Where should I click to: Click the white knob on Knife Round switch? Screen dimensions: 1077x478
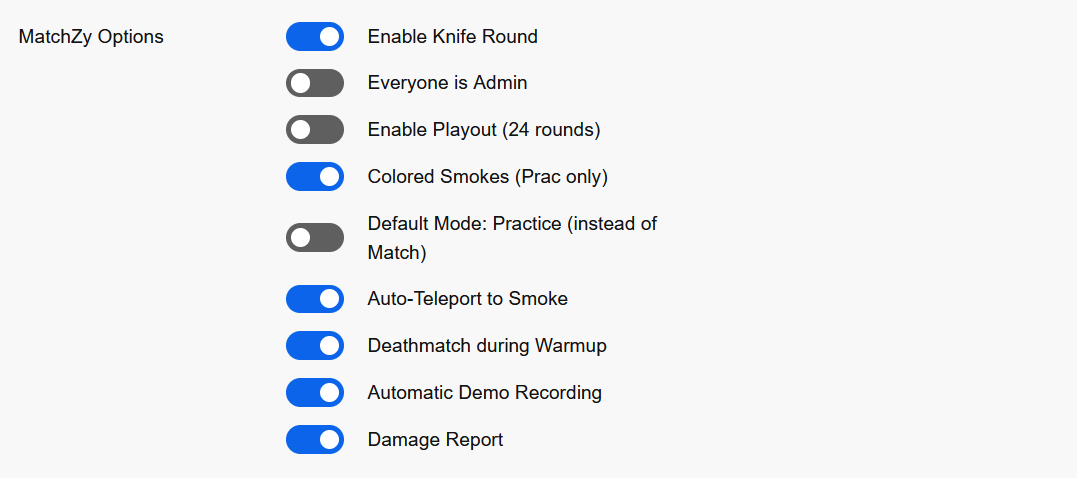pos(329,37)
